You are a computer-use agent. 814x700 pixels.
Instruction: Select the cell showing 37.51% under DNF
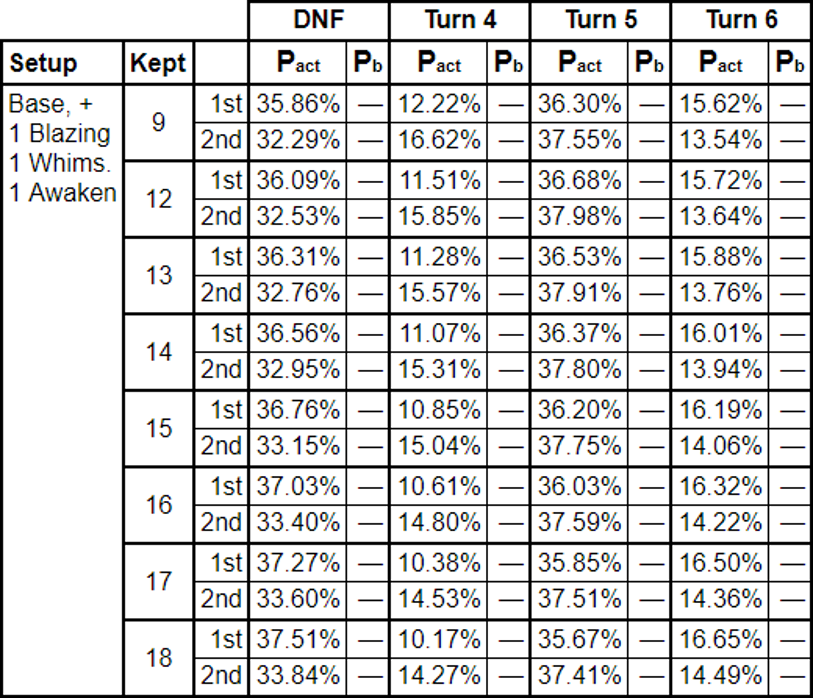297,639
